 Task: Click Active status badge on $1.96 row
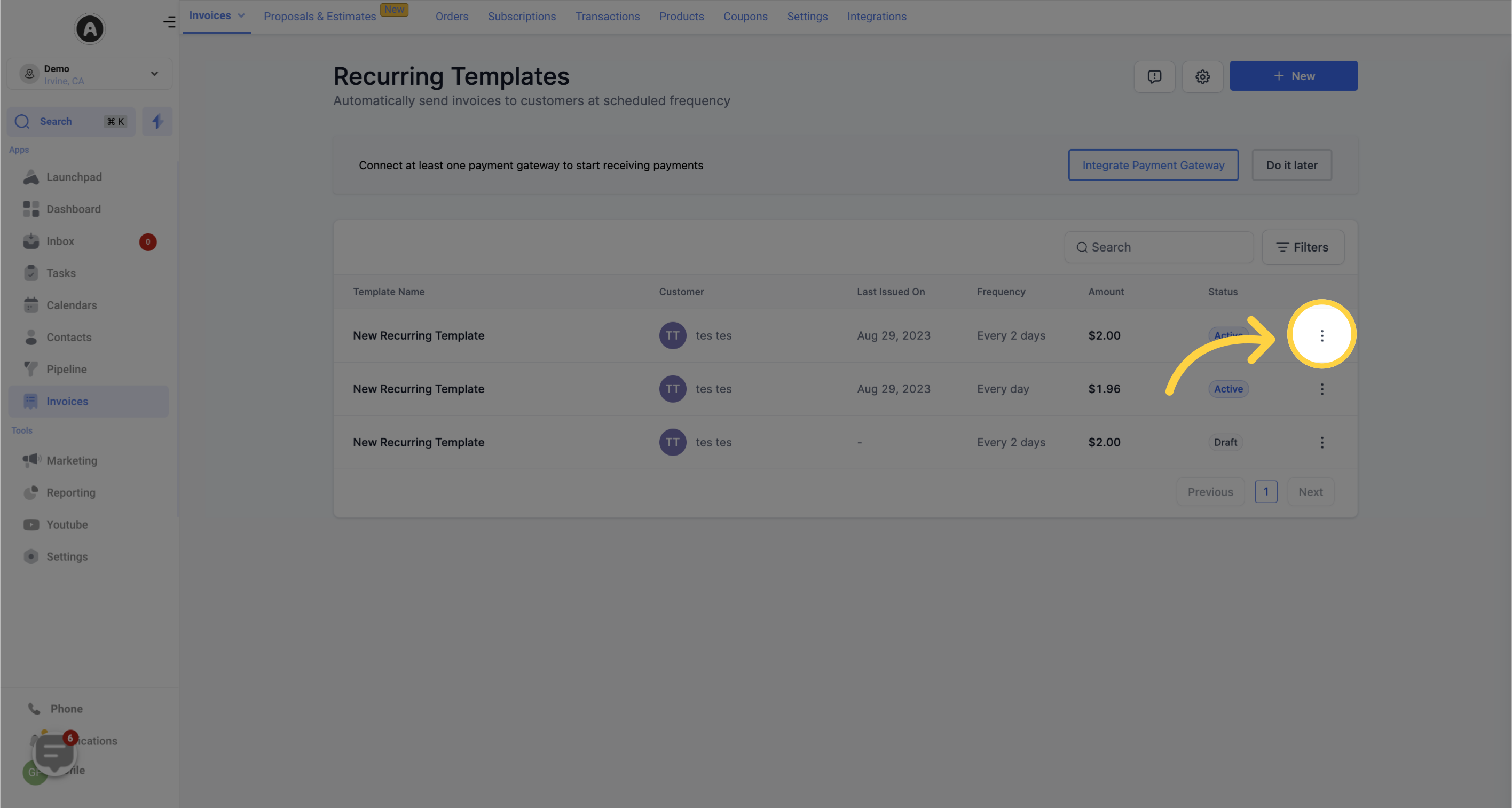1228,389
